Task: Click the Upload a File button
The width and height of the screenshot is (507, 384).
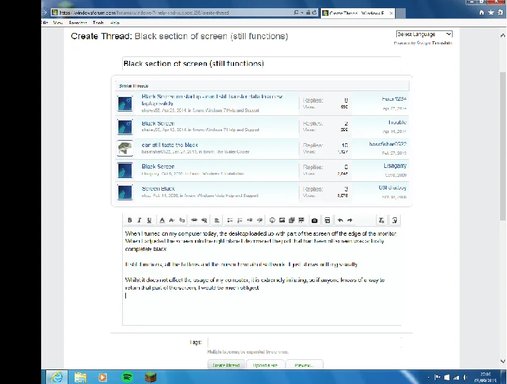Action: pyautogui.click(x=265, y=365)
